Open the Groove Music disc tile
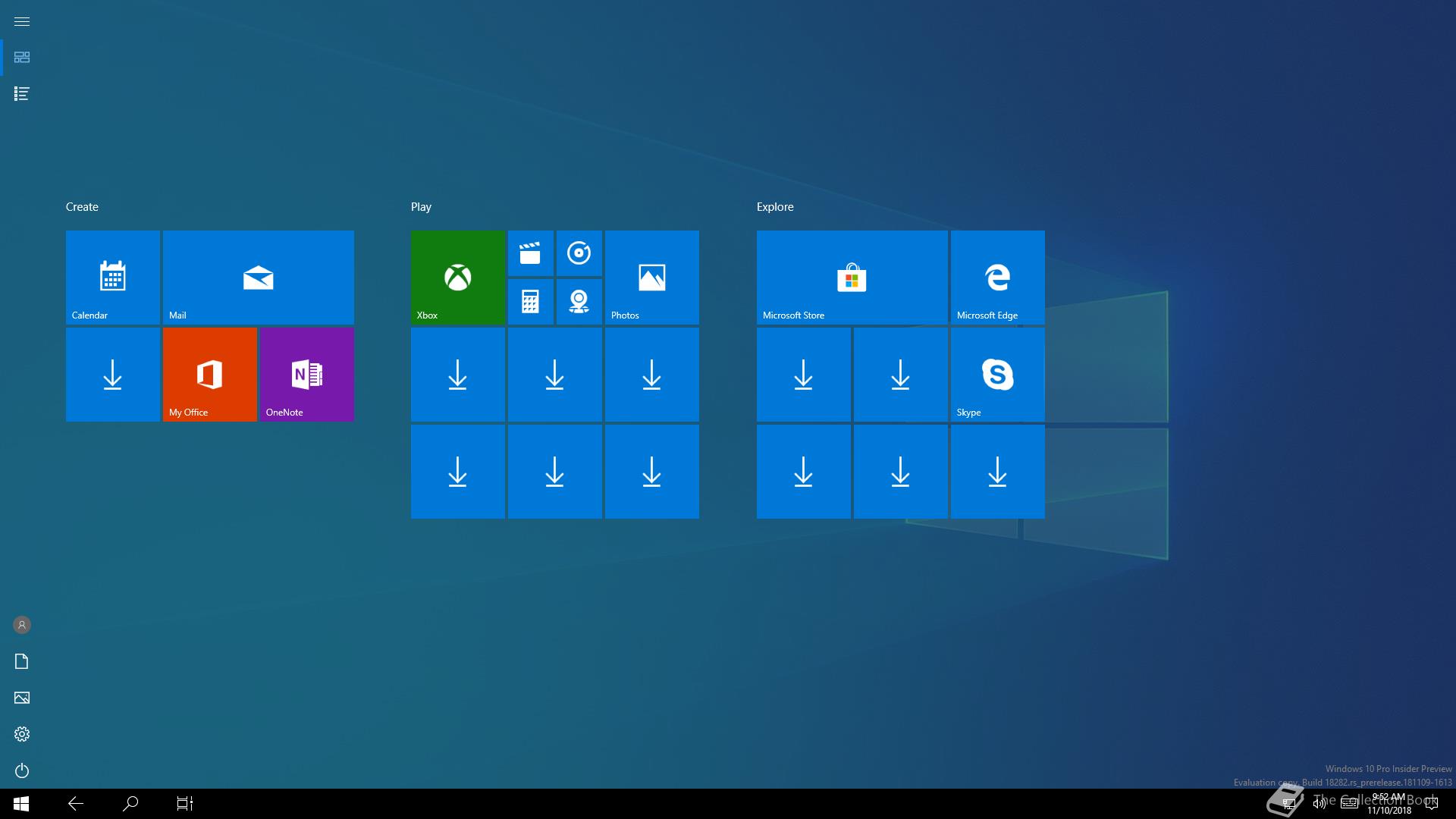 [x=579, y=253]
